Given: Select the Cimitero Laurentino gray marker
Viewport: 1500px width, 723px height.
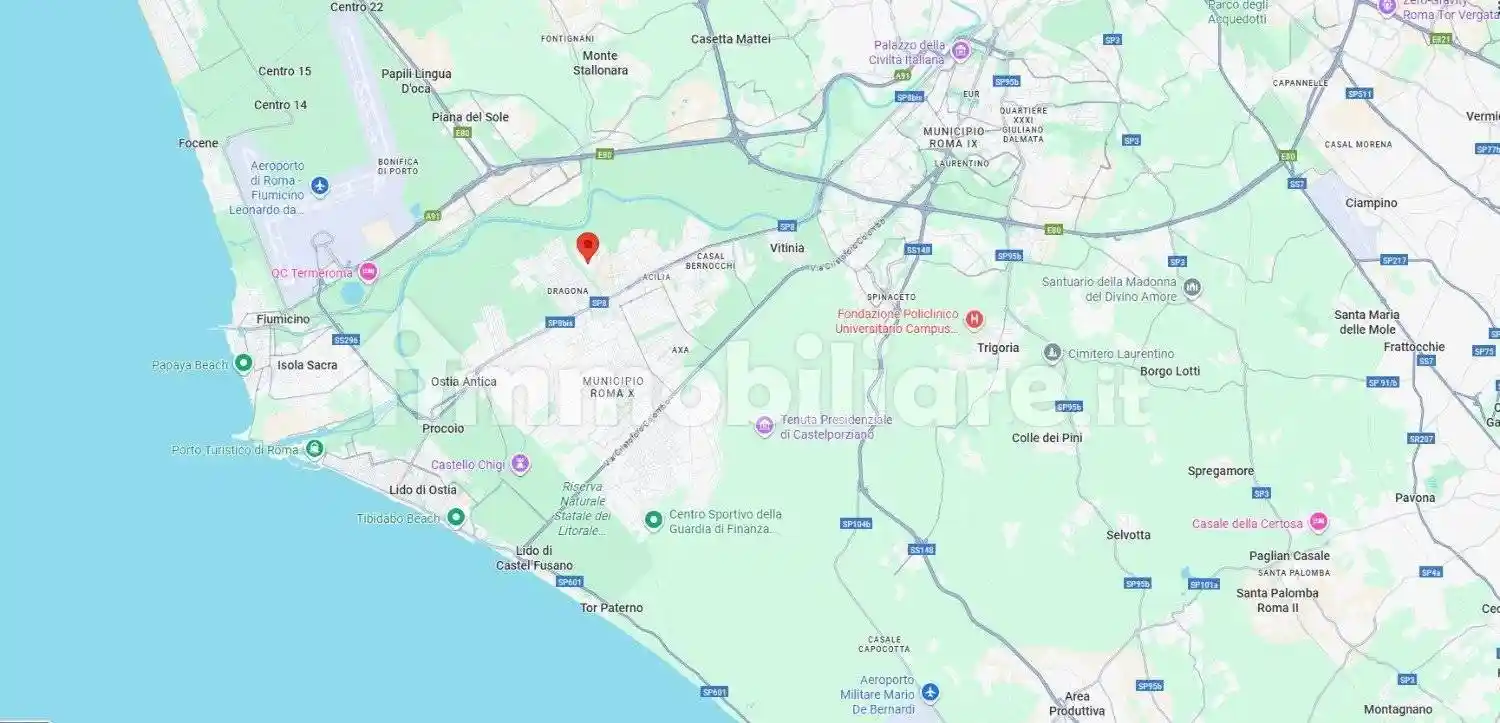Looking at the screenshot, I should (1052, 353).
